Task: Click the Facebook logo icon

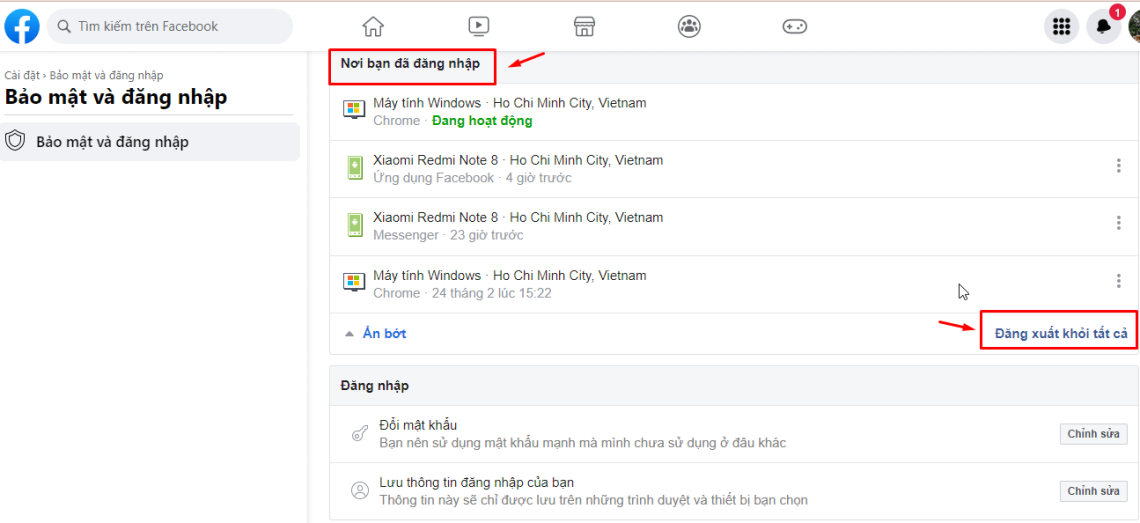Action: pos(22,26)
